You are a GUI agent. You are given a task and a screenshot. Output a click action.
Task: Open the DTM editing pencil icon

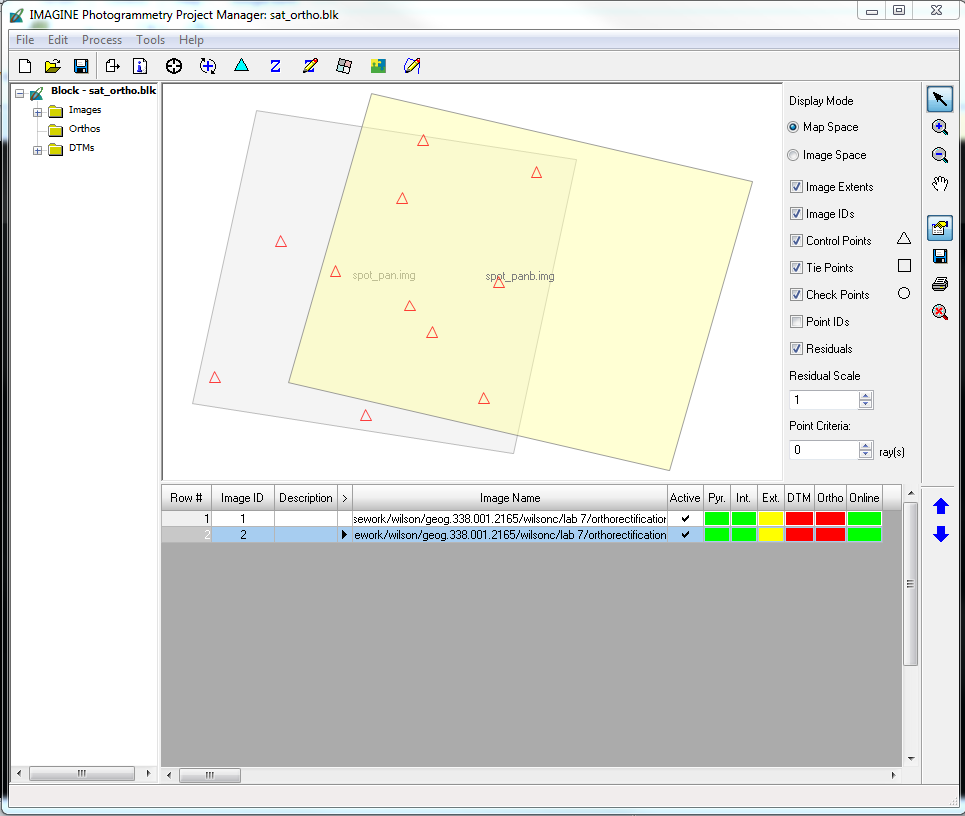[310, 66]
